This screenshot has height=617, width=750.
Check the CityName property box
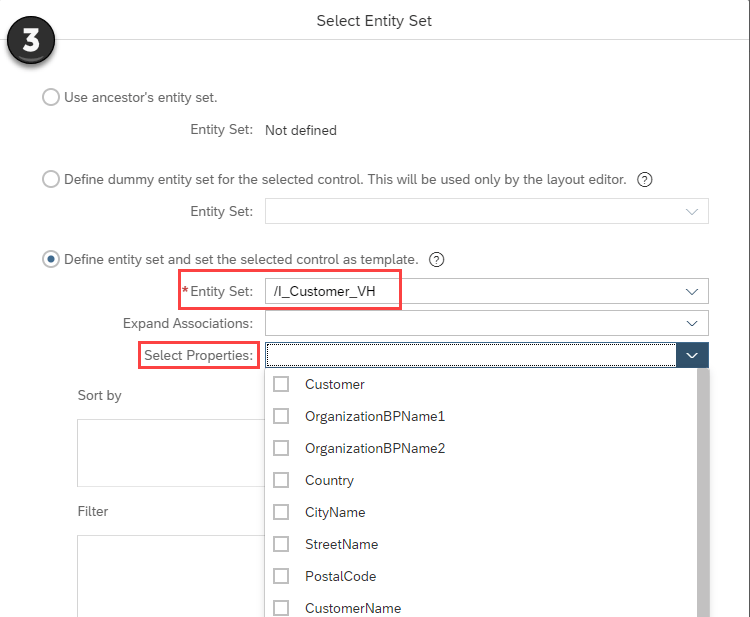click(x=281, y=512)
